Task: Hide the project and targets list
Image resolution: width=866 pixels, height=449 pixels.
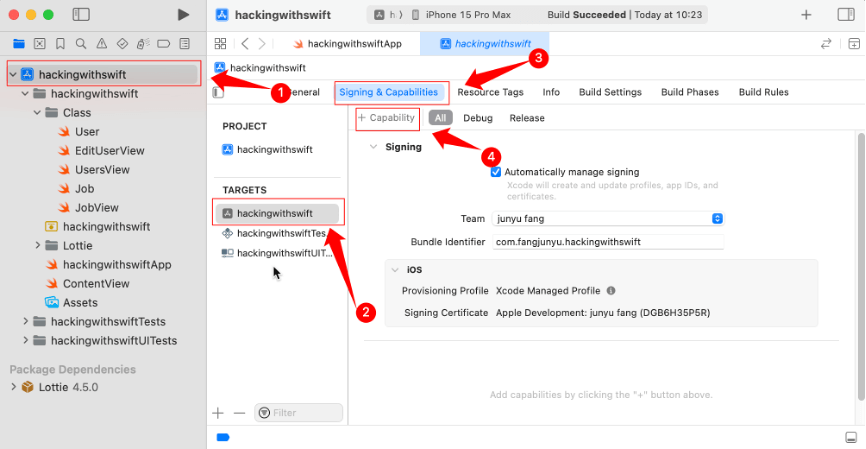Action: tap(218, 92)
